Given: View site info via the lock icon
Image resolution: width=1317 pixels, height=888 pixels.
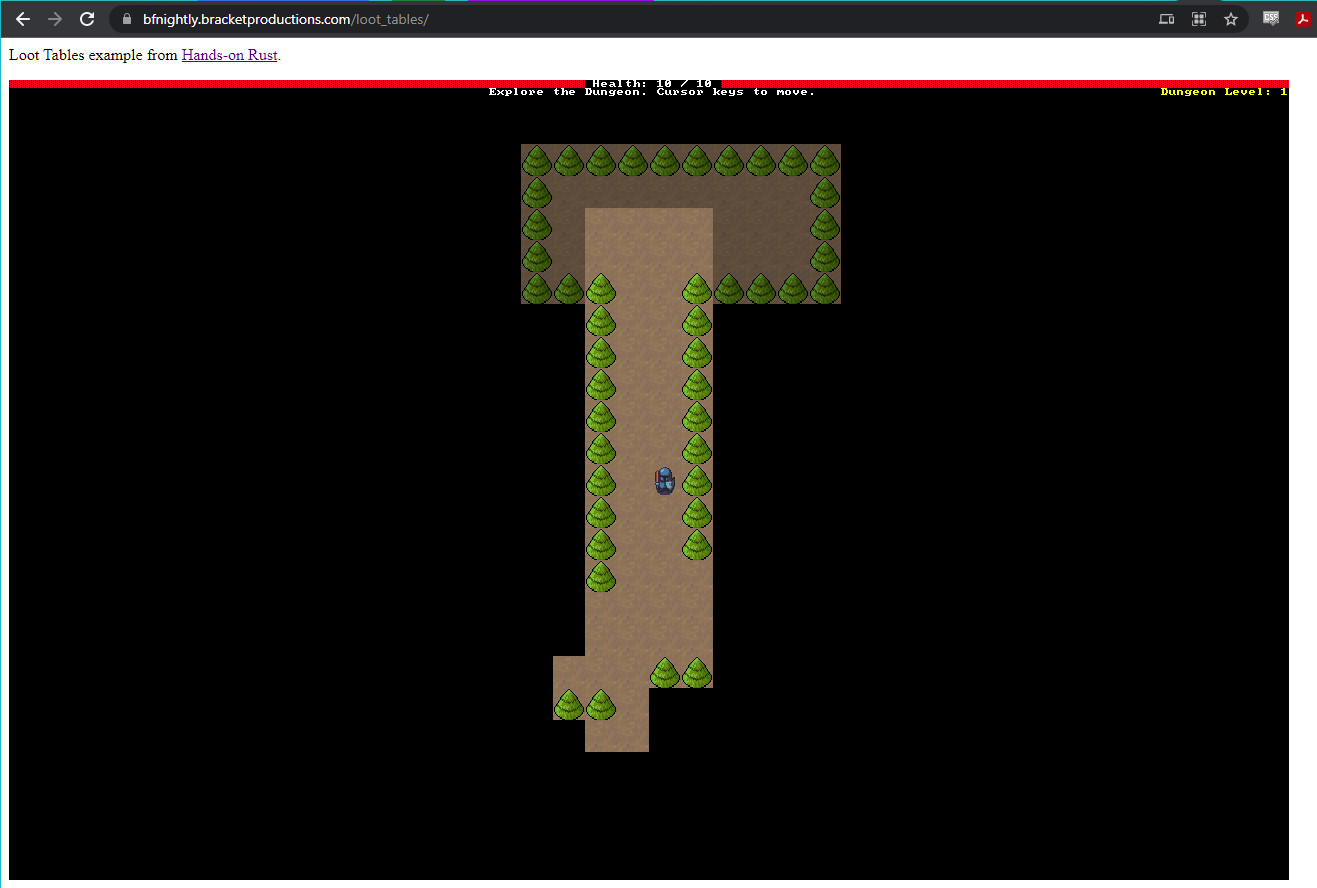Looking at the screenshot, I should (x=126, y=19).
